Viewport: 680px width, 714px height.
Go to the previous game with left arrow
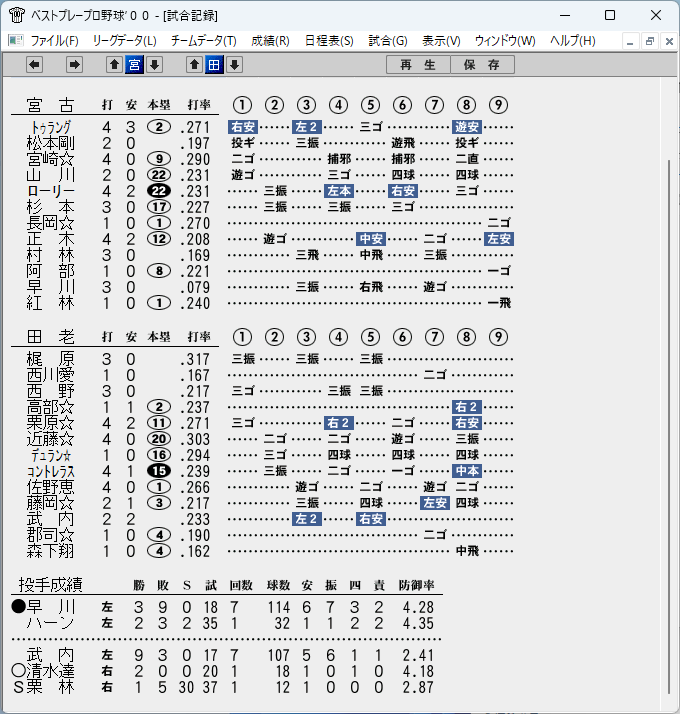click(35, 65)
